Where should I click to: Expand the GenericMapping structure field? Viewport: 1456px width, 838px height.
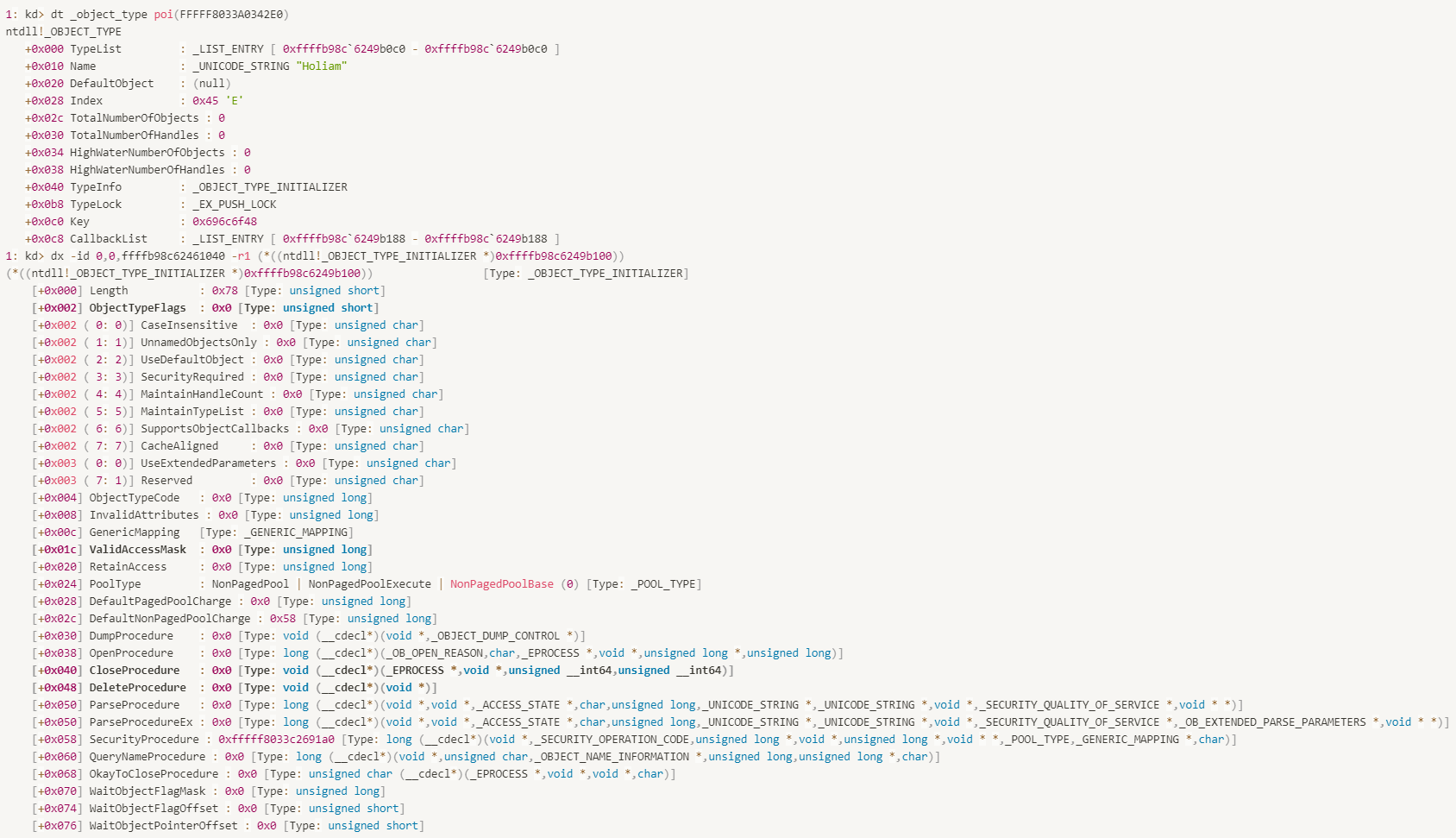tap(135, 532)
